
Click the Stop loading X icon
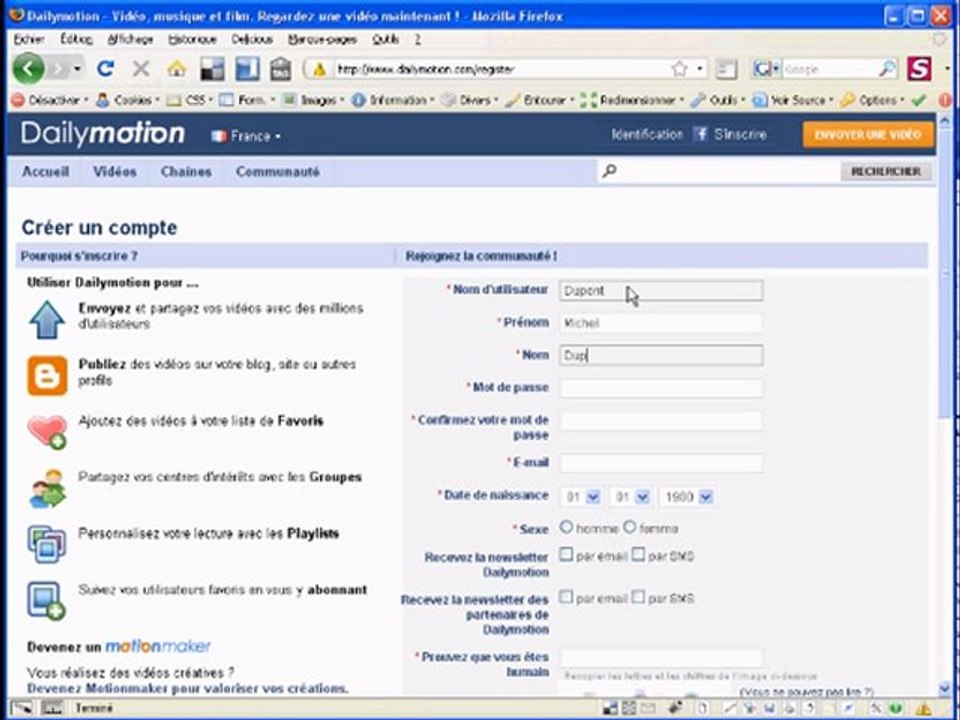tap(141, 69)
